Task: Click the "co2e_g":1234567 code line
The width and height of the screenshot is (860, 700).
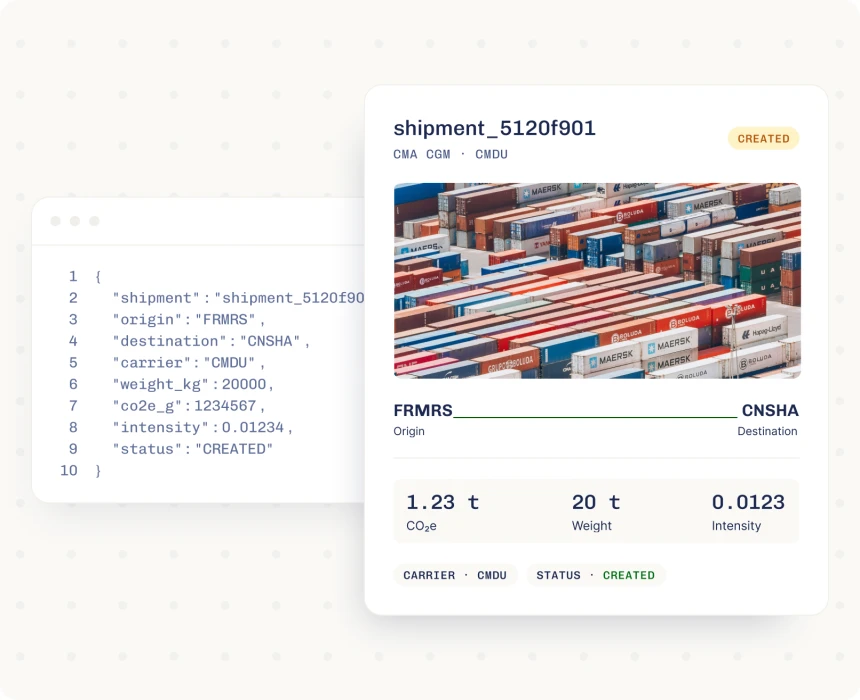Action: (x=189, y=406)
